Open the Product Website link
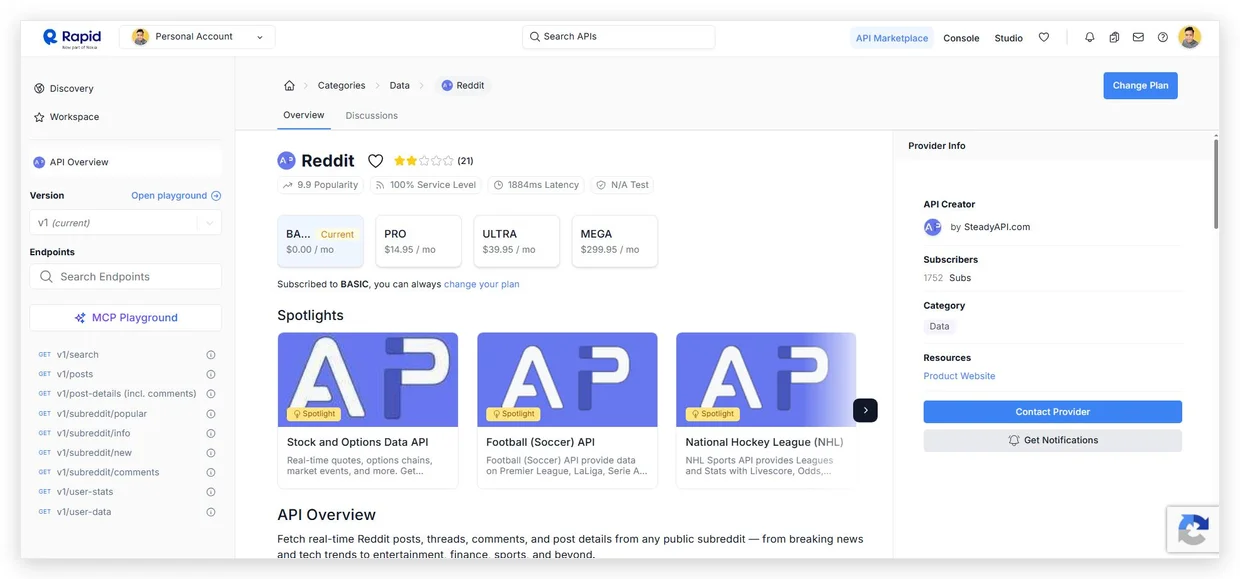Image resolution: width=1240 pixels, height=579 pixels. (959, 376)
